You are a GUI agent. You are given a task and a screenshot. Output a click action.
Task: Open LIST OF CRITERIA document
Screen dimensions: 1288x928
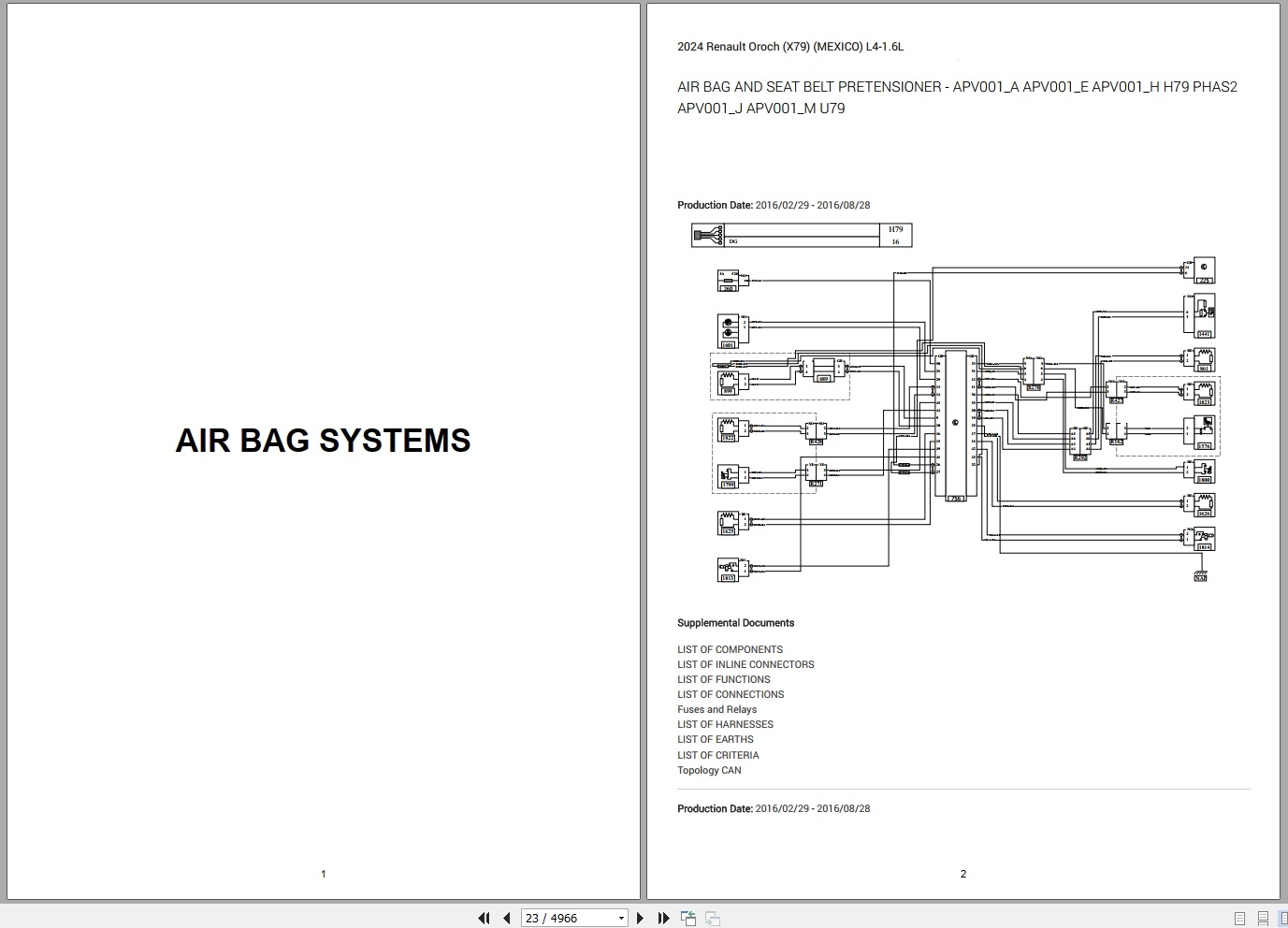click(x=718, y=755)
